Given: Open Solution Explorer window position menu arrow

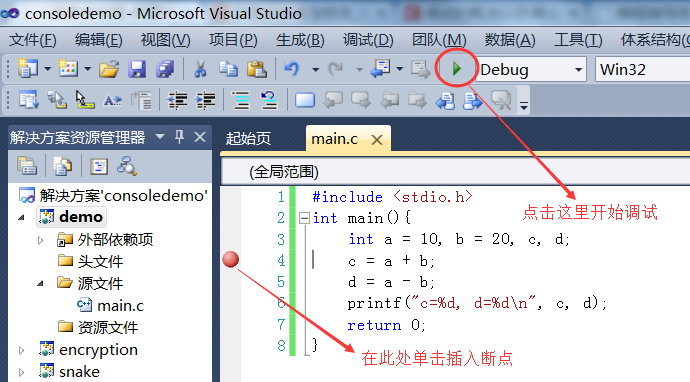Looking at the screenshot, I should [x=160, y=137].
